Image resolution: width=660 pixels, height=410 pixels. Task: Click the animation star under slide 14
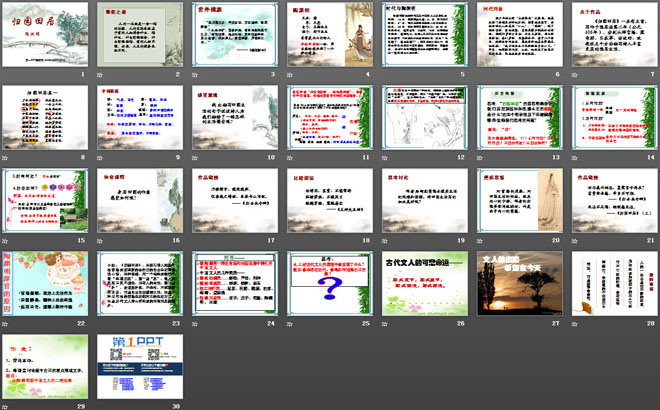click(x=575, y=158)
